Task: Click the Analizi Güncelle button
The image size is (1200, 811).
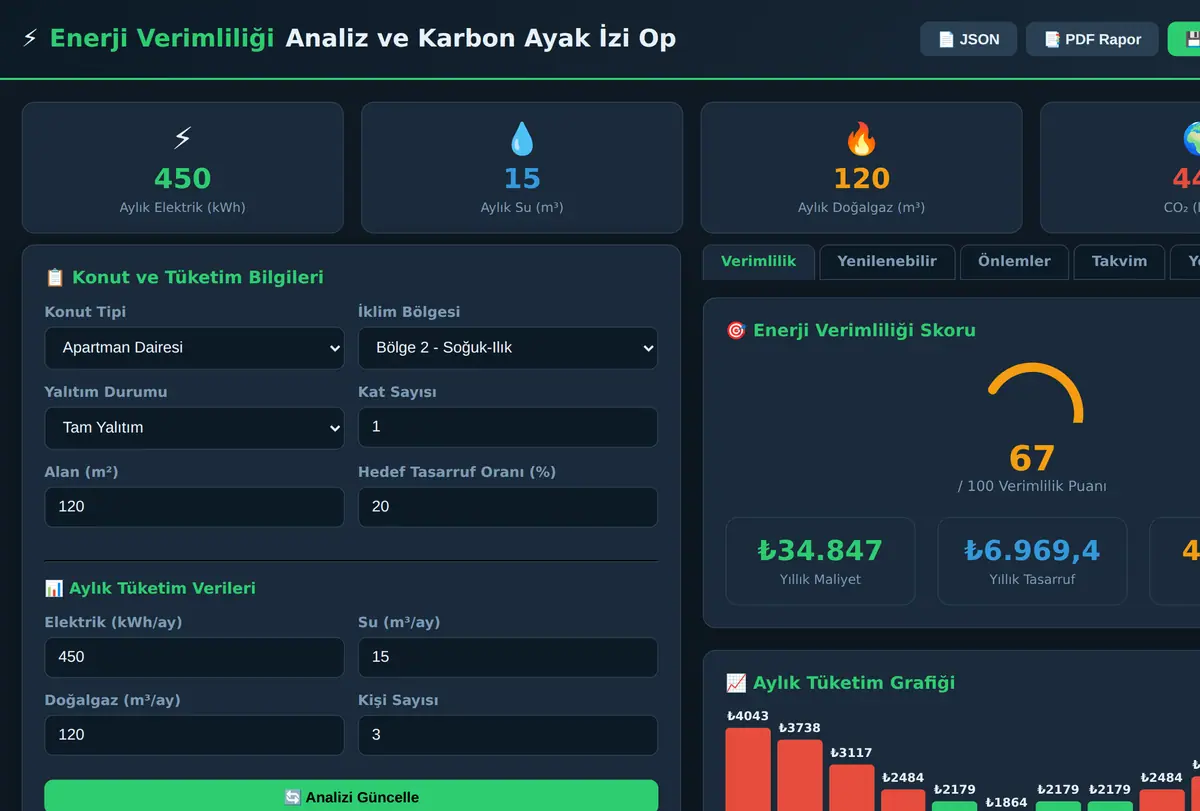Action: click(351, 797)
